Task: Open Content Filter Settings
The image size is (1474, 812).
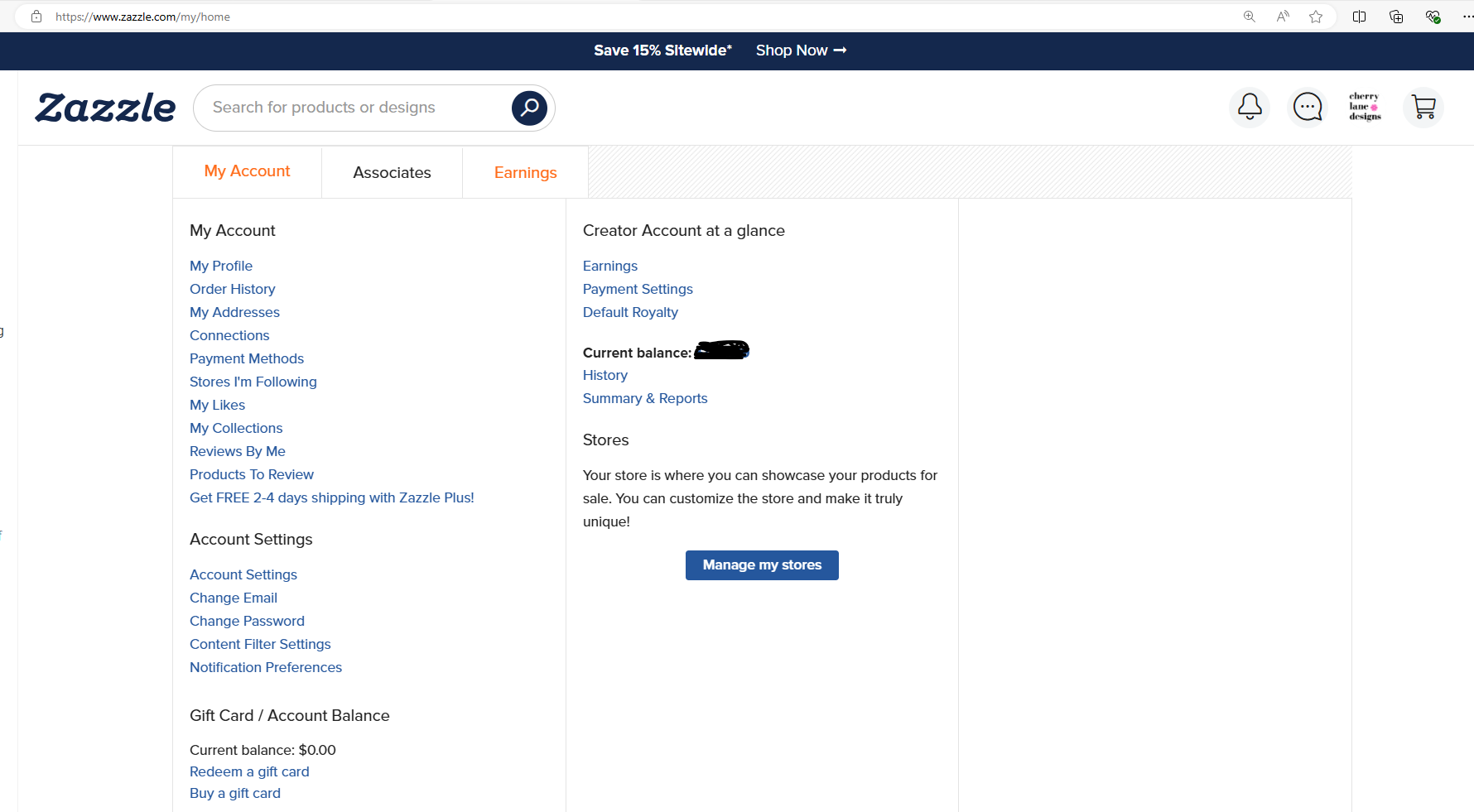Action: coord(260,644)
